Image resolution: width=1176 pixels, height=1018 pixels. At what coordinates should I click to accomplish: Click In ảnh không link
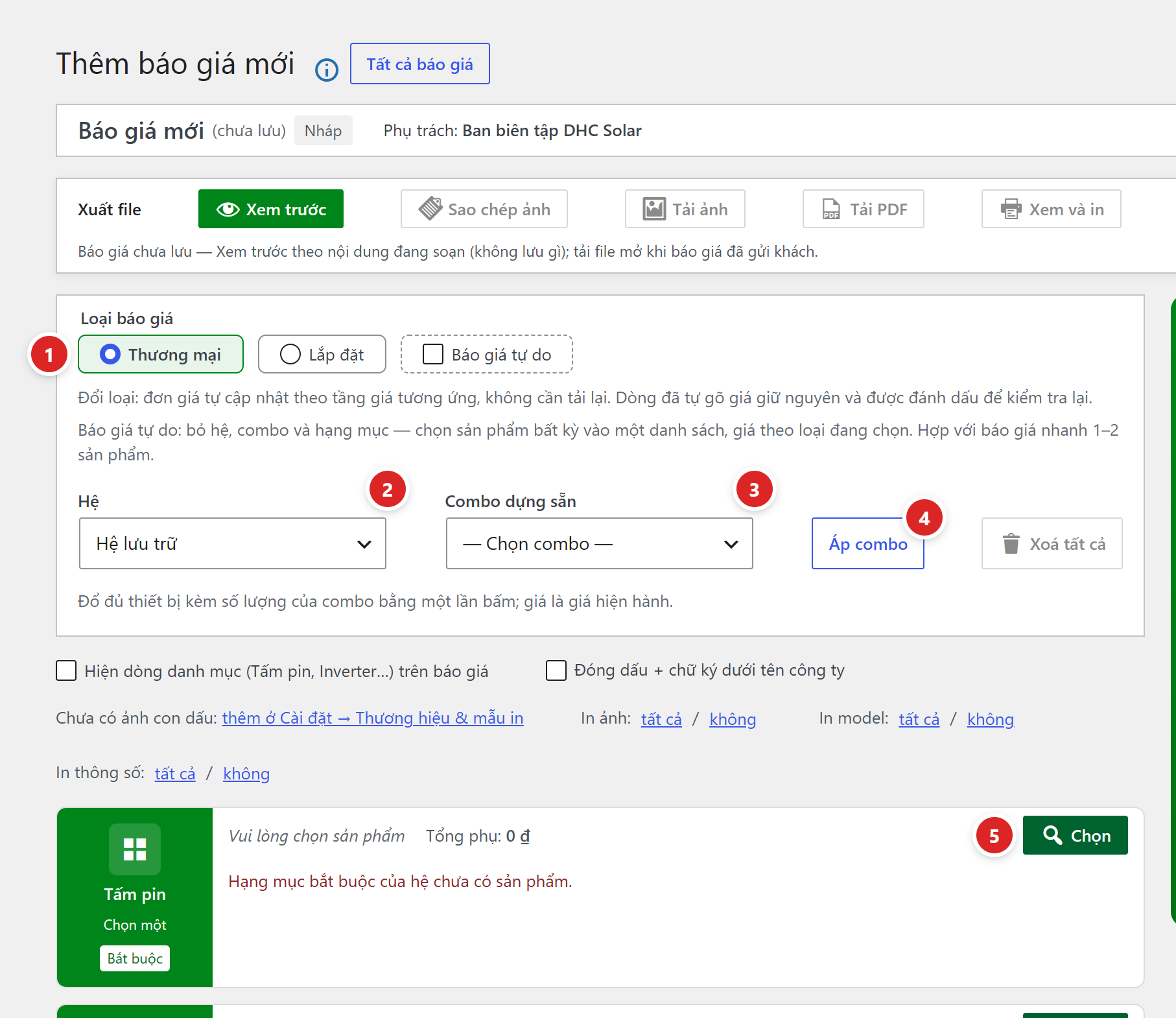coord(733,719)
